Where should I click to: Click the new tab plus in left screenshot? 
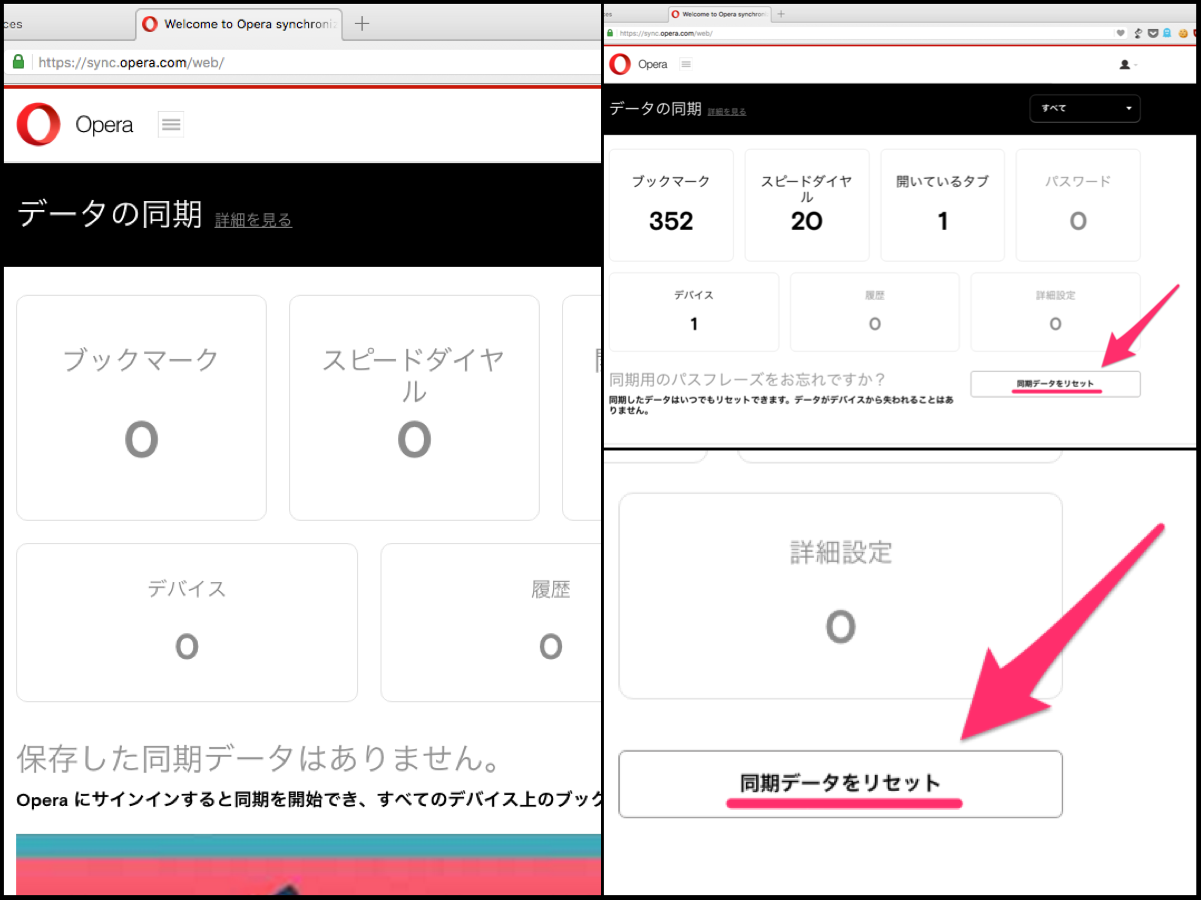[x=362, y=23]
